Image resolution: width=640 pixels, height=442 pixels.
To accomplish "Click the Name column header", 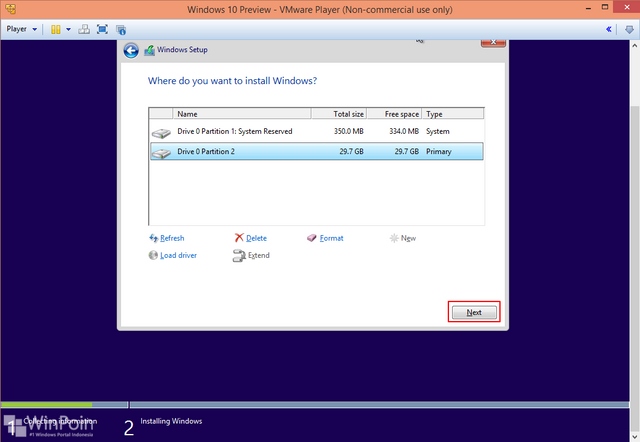I will pyautogui.click(x=242, y=113).
